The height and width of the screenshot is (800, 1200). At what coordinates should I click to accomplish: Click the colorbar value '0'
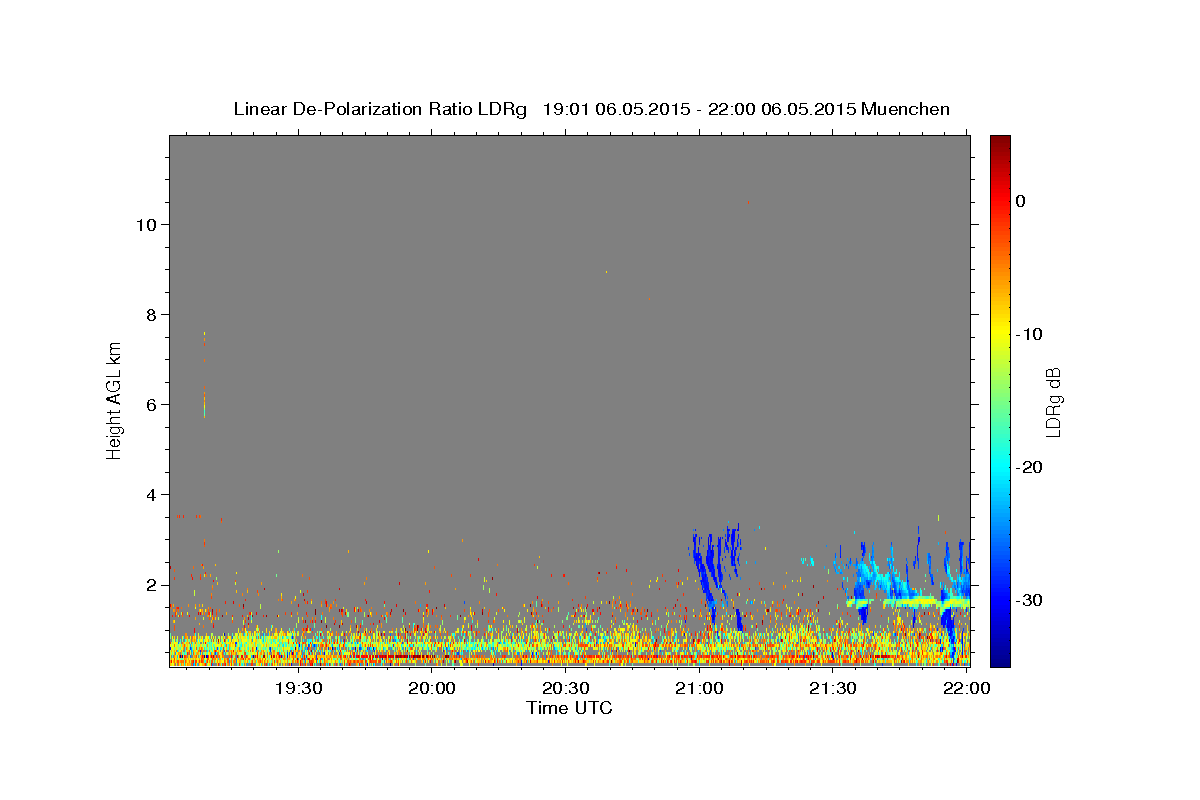(1021, 201)
